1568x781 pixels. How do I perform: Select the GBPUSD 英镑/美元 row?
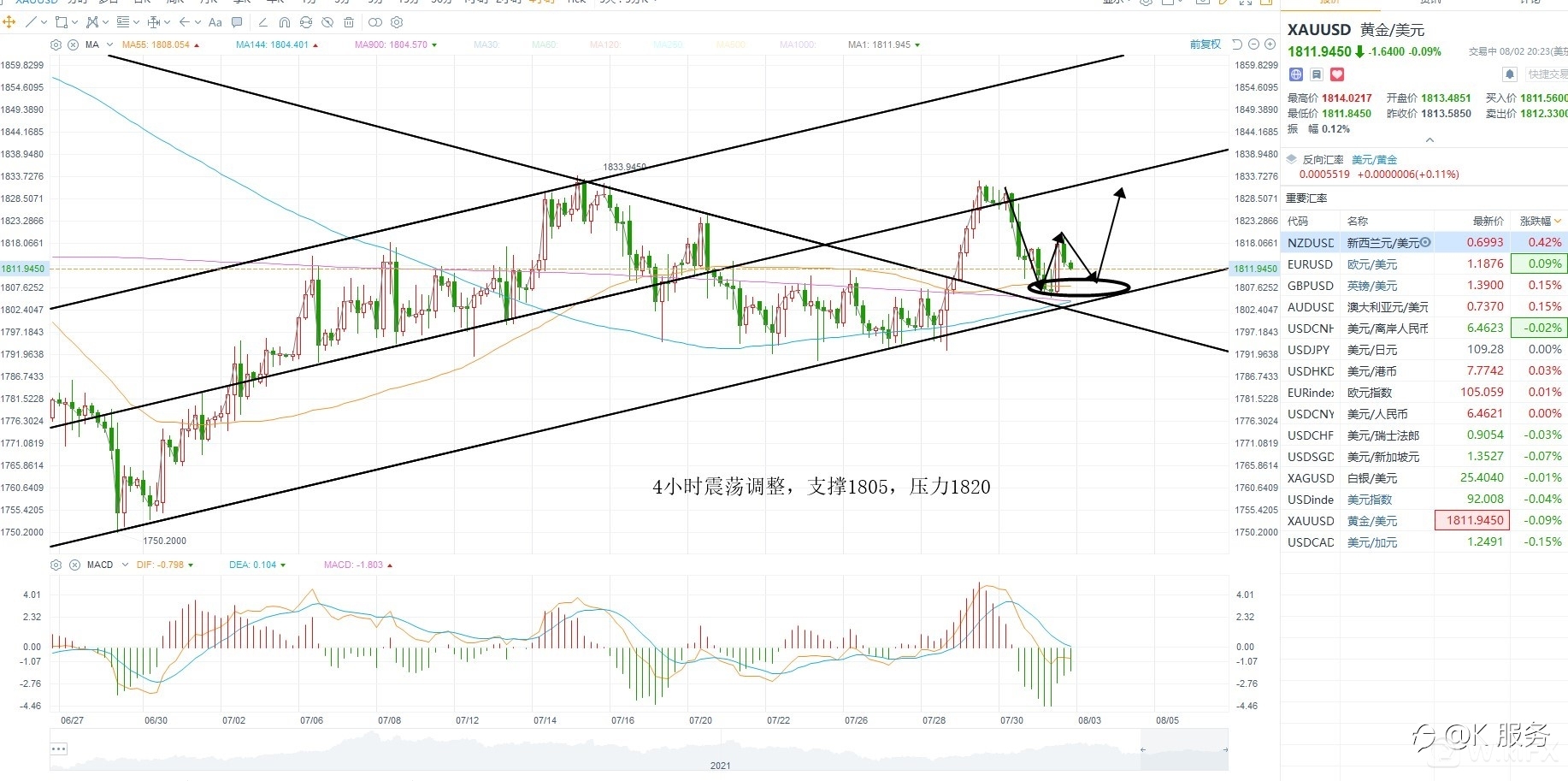1424,286
